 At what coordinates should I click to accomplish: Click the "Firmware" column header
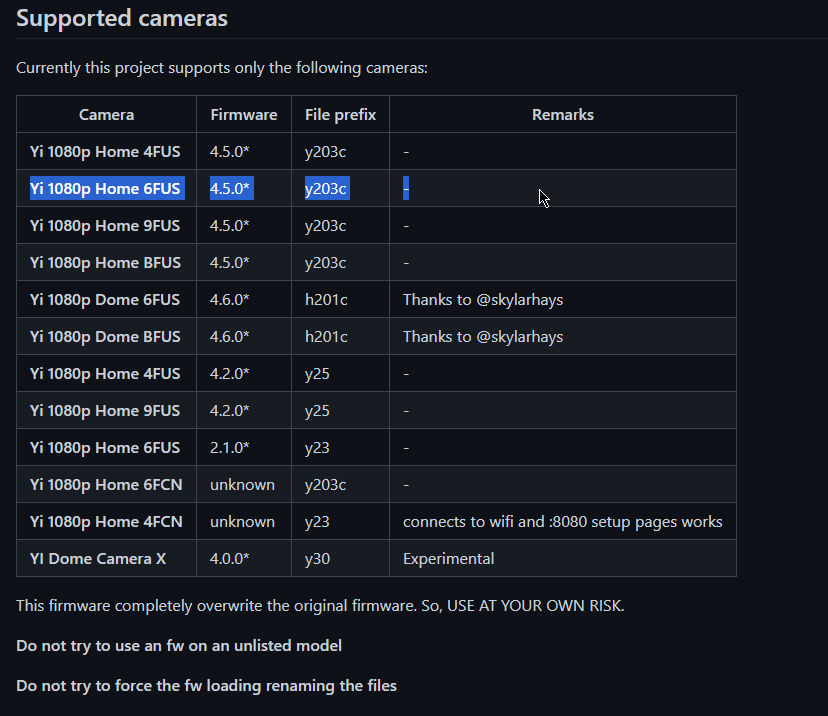pyautogui.click(x=244, y=114)
